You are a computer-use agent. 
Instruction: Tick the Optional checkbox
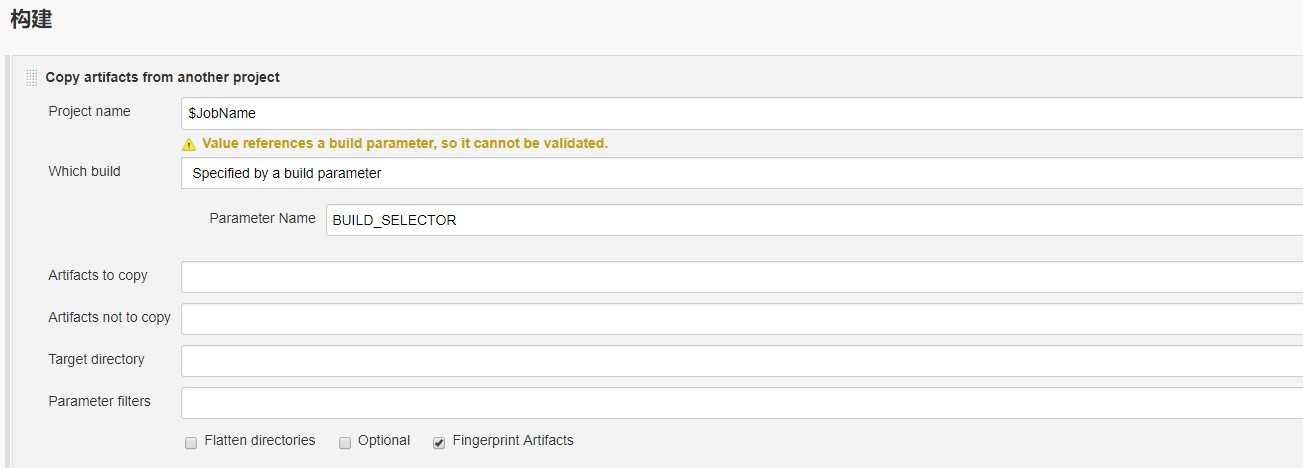point(345,443)
